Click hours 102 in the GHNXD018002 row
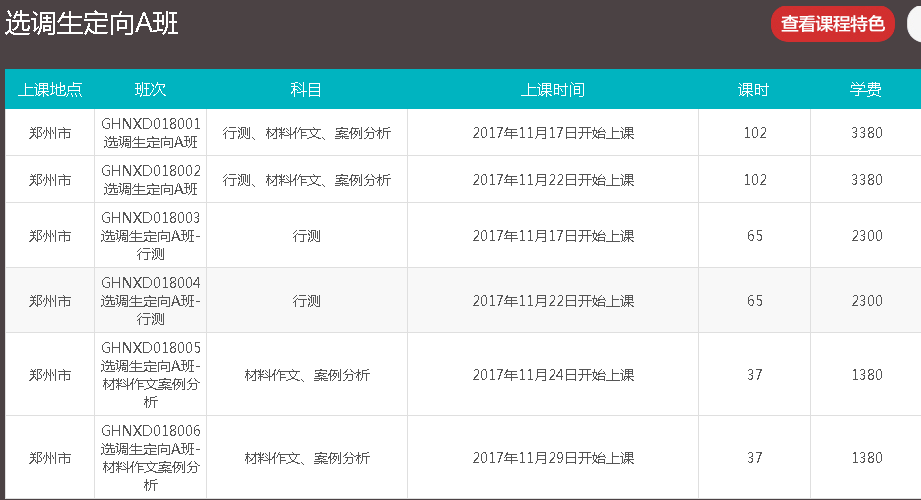921x500 pixels. tap(755, 180)
